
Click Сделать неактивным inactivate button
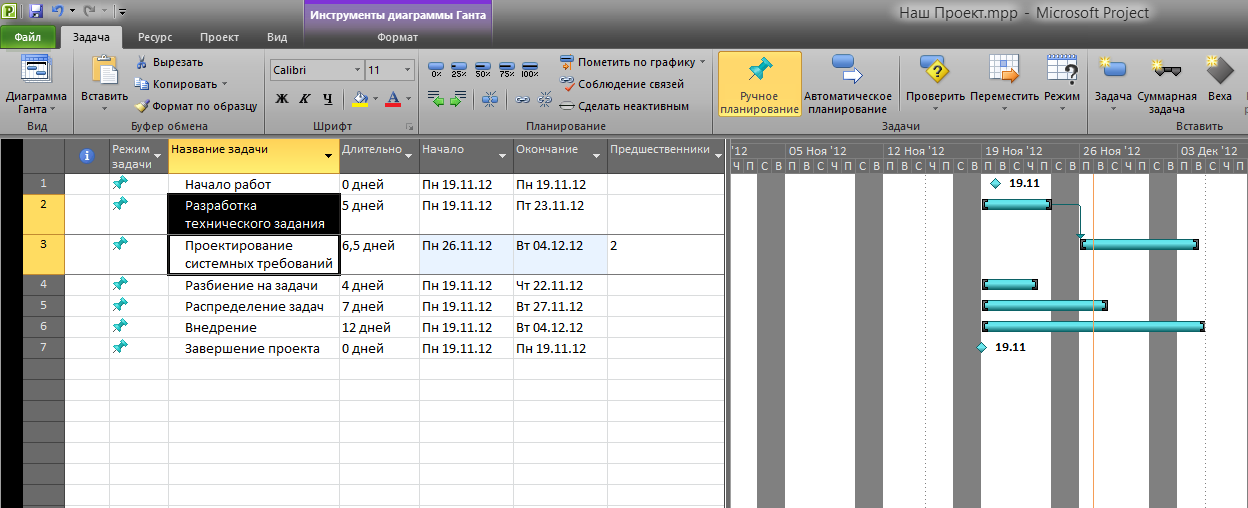coord(624,106)
